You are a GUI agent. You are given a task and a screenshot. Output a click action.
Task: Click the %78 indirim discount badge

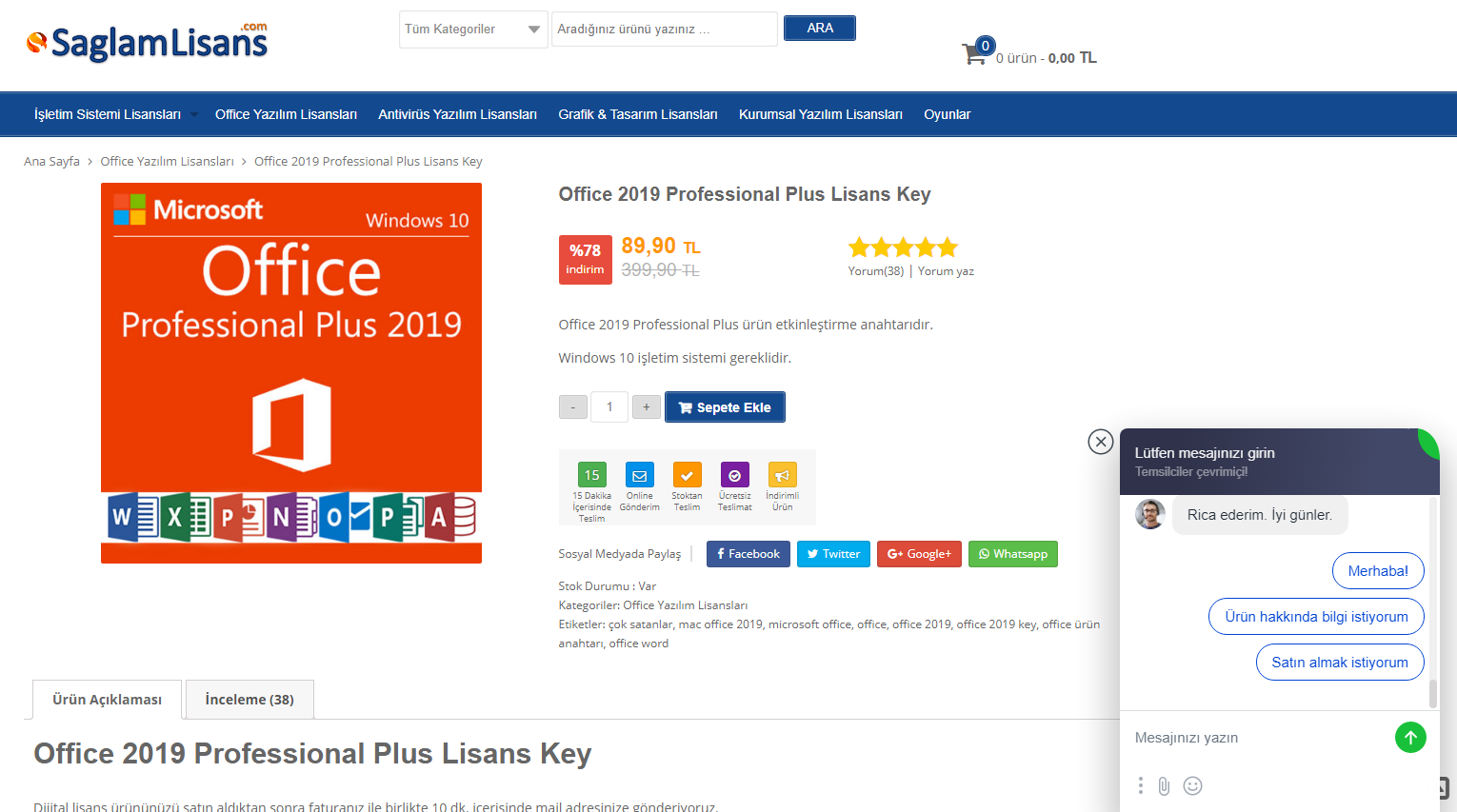586,259
